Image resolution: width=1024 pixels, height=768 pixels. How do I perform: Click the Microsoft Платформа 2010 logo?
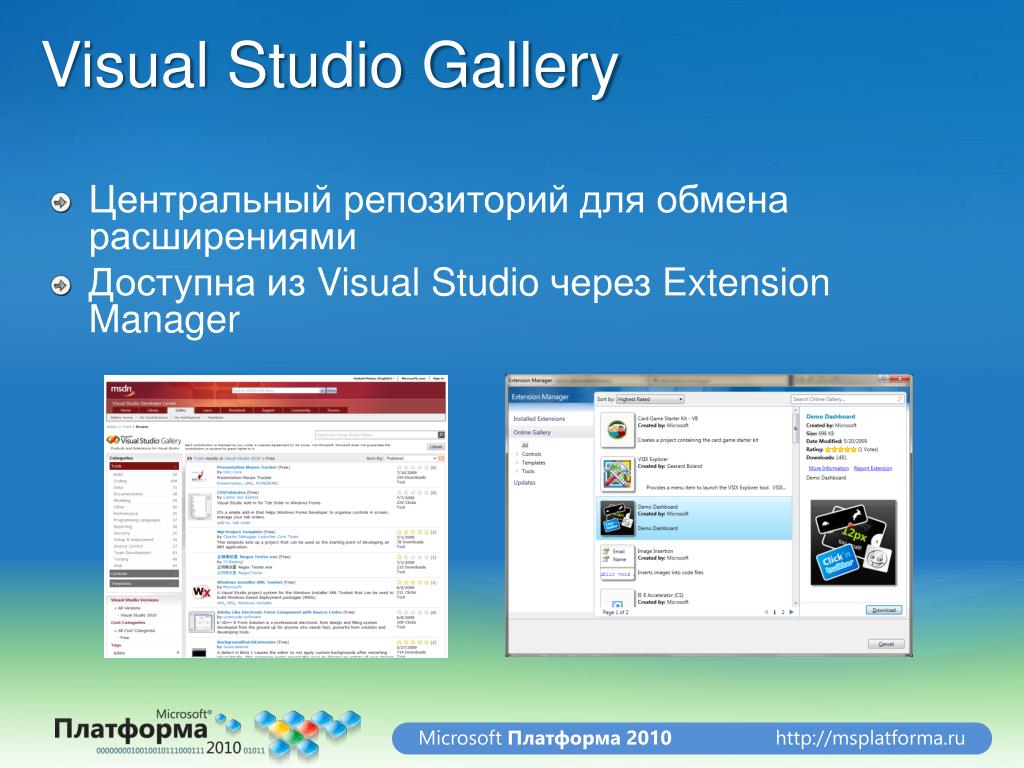point(208,733)
